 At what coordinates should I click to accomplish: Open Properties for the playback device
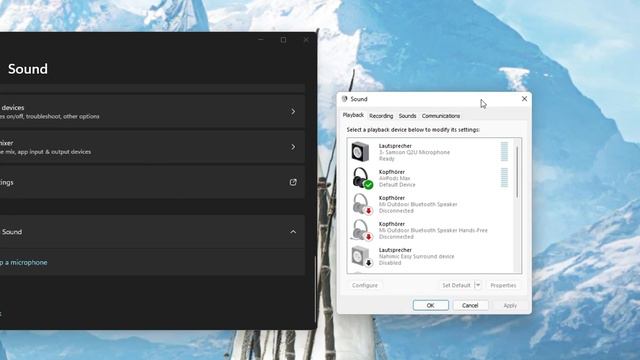tap(503, 285)
